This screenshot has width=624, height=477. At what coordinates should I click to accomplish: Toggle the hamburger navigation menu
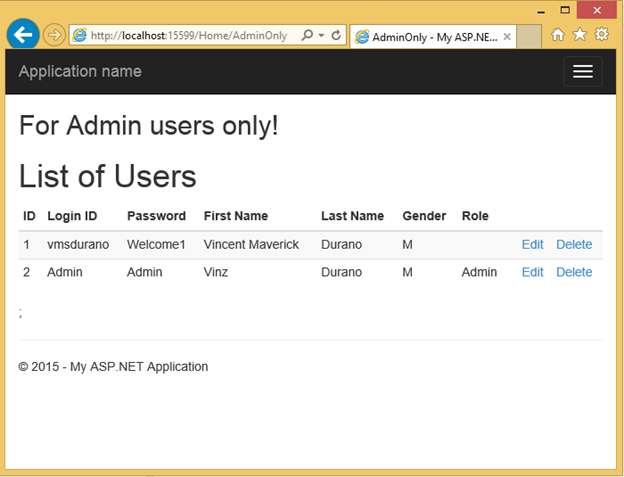pyautogui.click(x=582, y=71)
